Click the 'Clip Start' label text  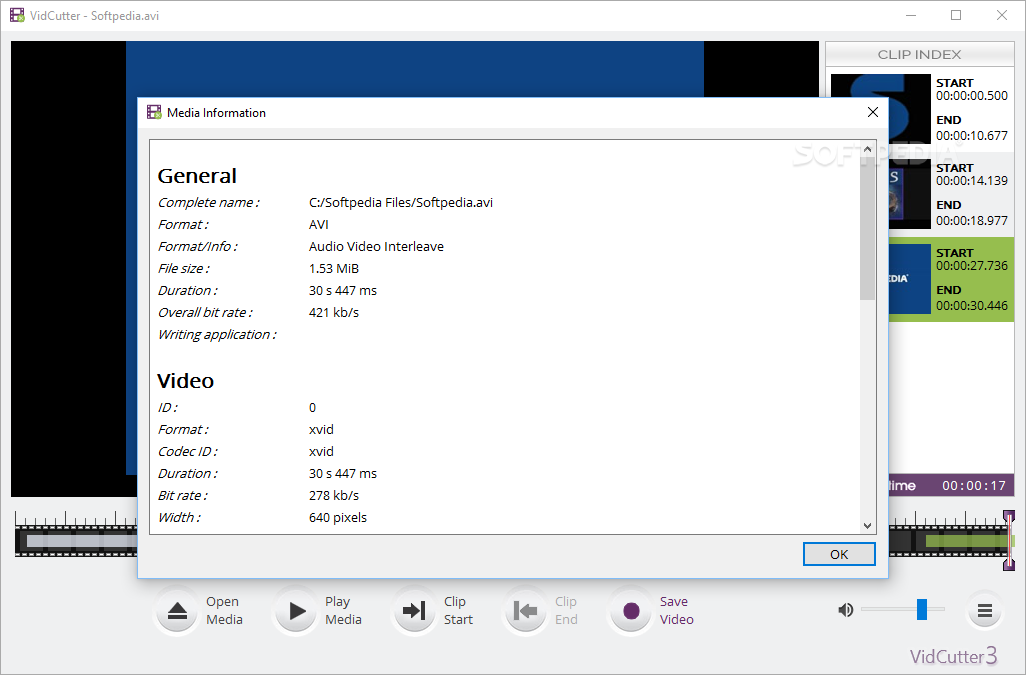coord(458,610)
